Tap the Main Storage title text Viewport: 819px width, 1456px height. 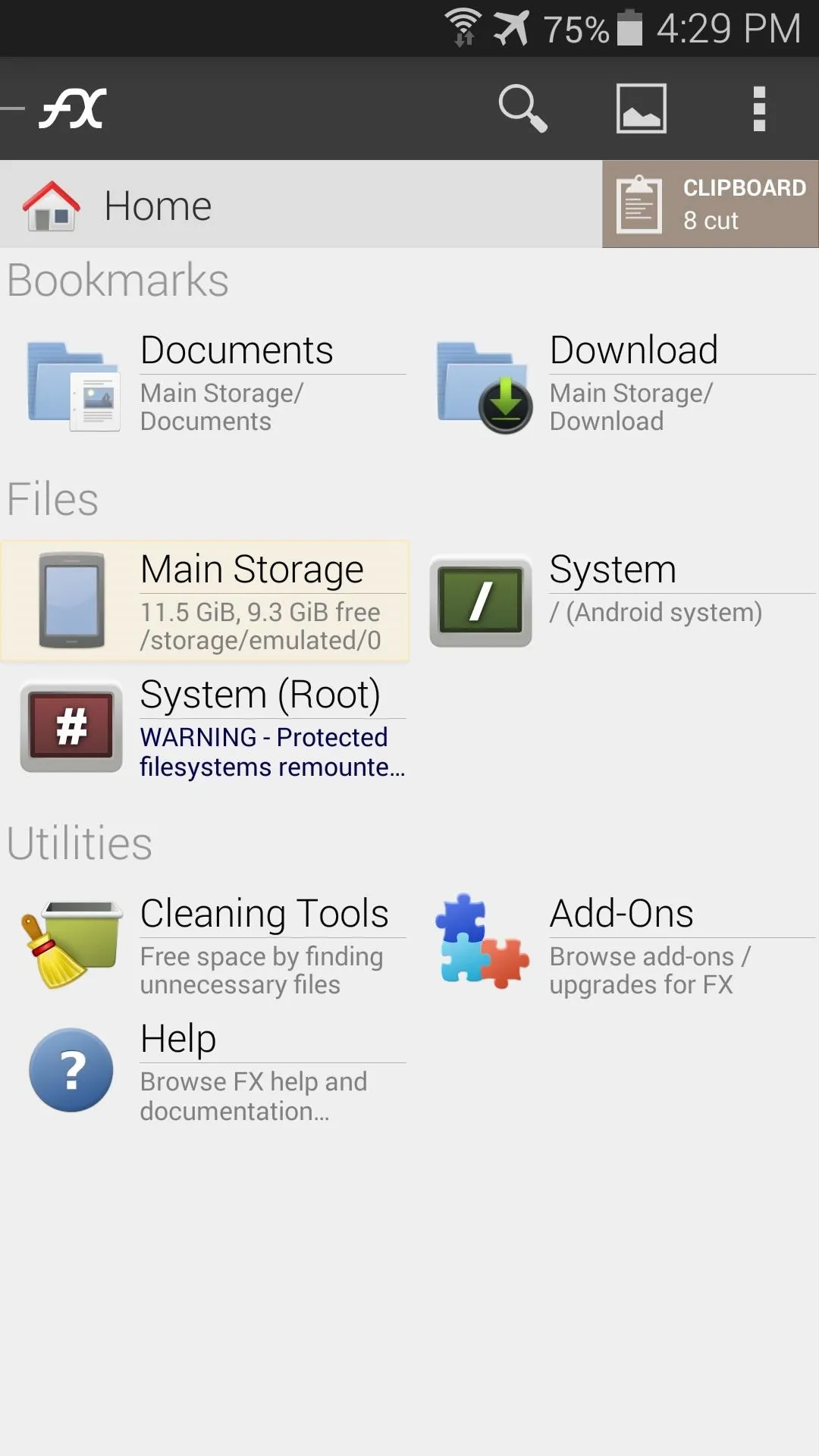coord(252,570)
